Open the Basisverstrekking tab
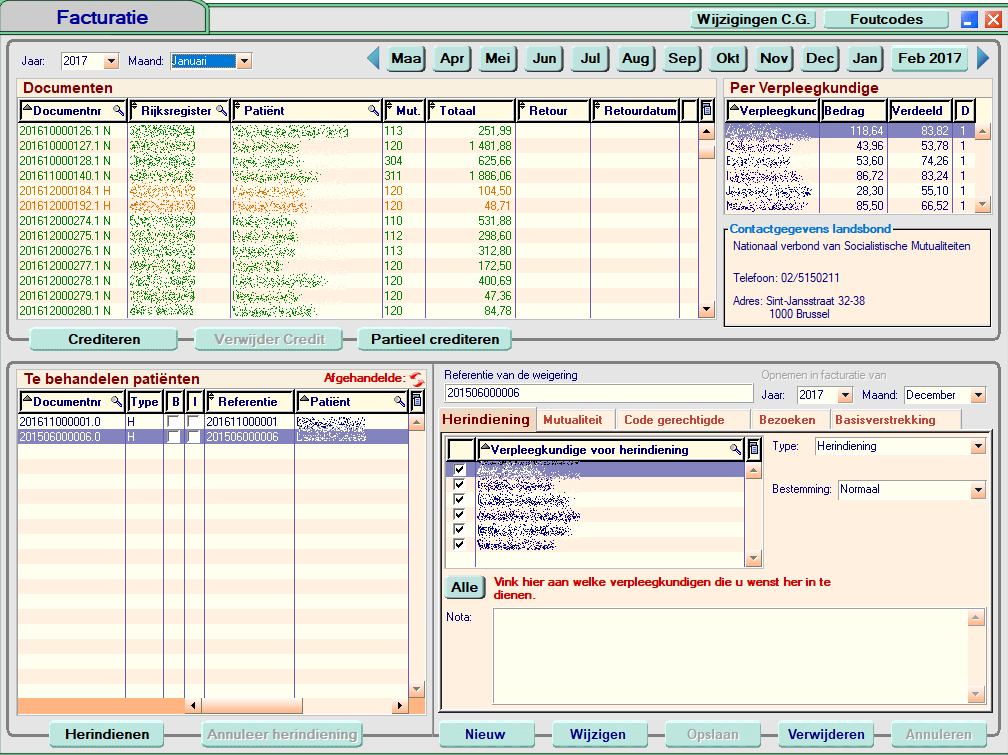This screenshot has width=1008, height=755. (885, 420)
